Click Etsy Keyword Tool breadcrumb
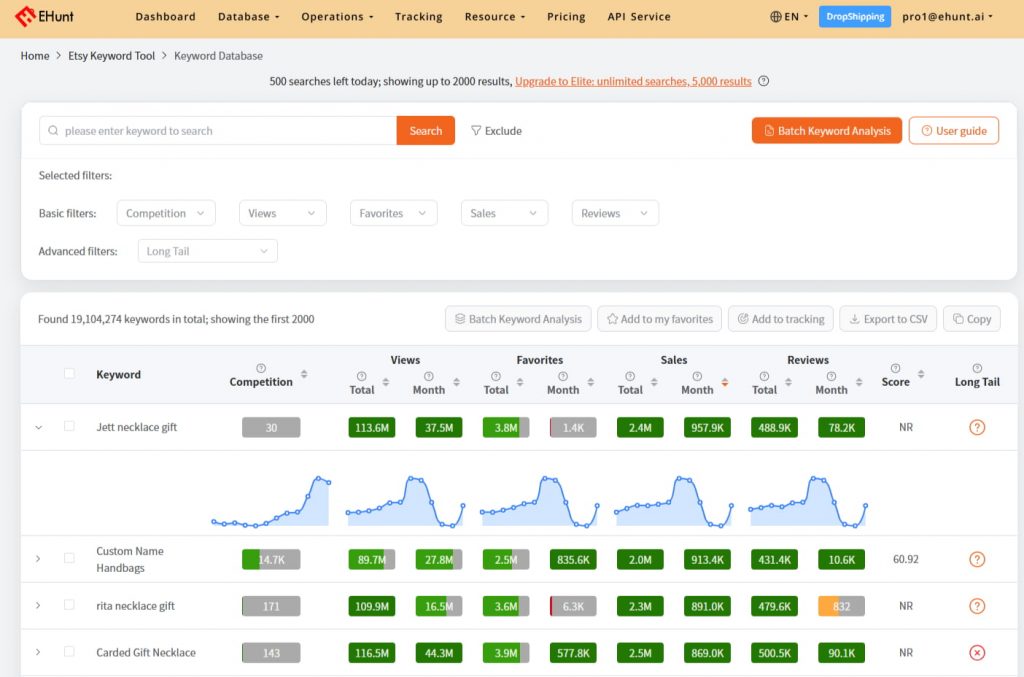Viewport: 1024px width, 677px height. click(x=112, y=56)
